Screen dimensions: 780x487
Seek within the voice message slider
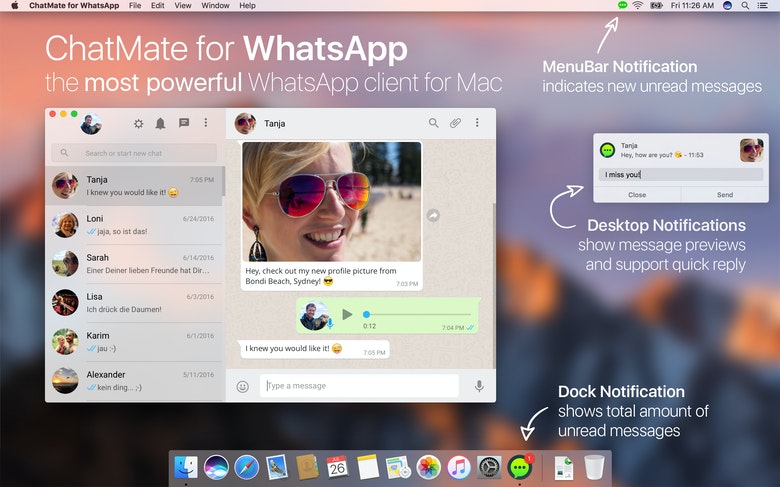(x=417, y=314)
